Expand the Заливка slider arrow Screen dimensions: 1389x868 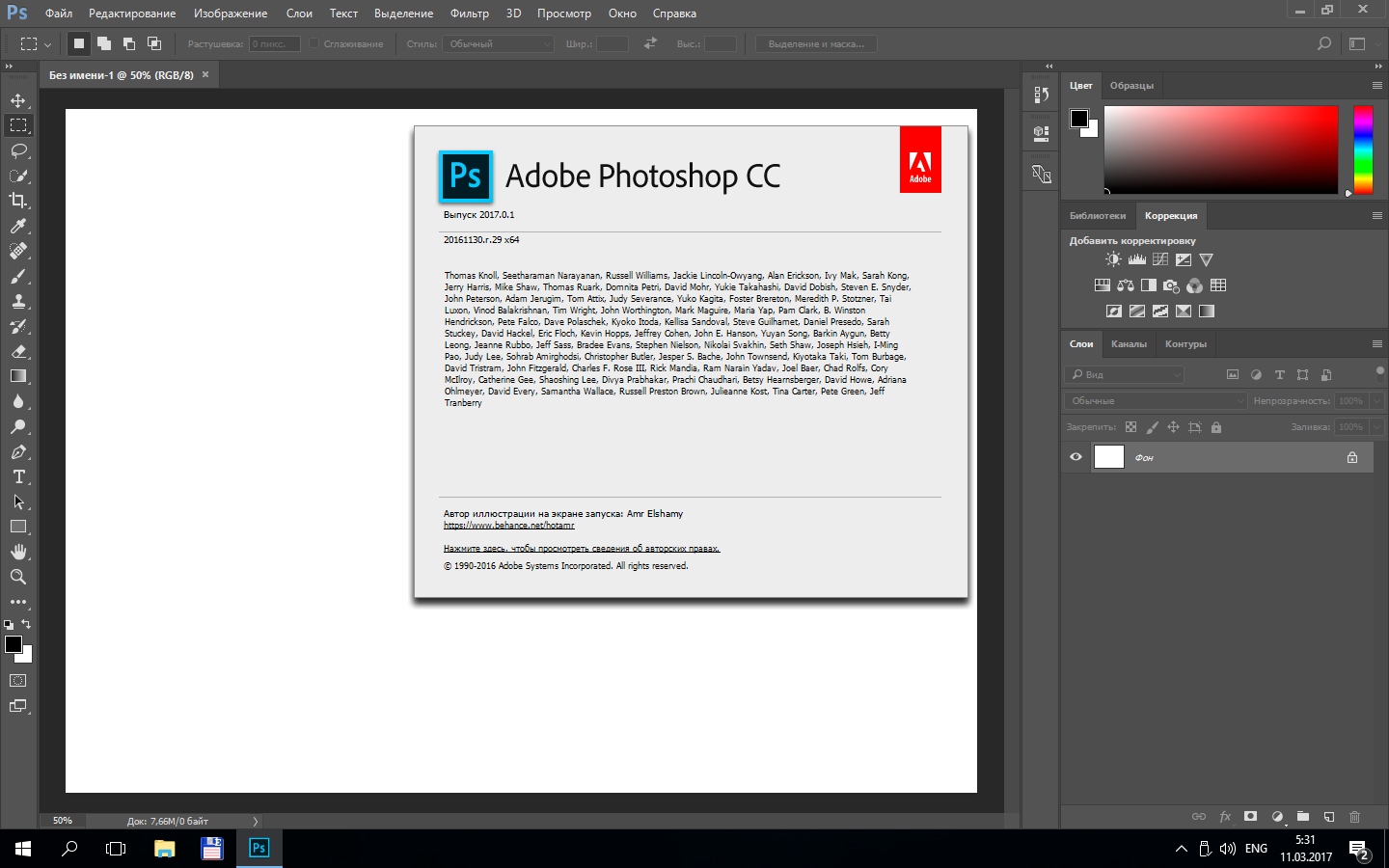coord(1377,426)
